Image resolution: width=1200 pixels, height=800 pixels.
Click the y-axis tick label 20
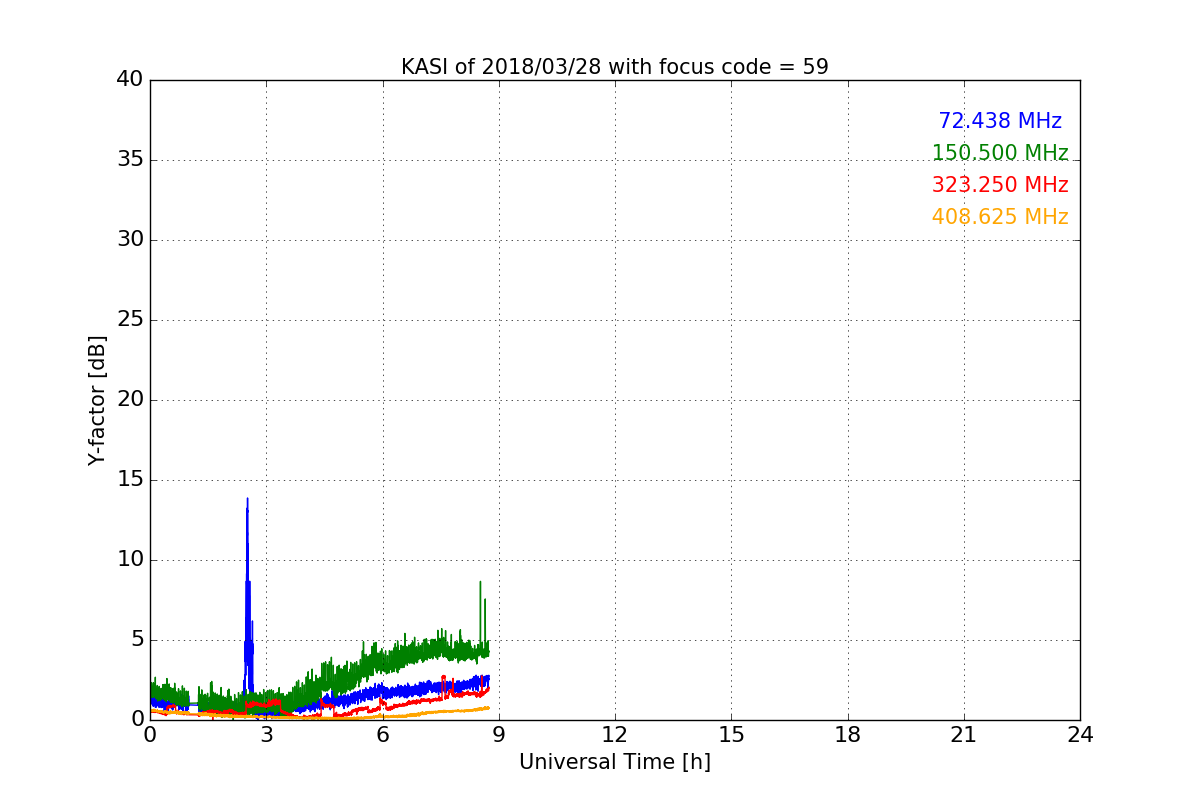pyautogui.click(x=129, y=400)
